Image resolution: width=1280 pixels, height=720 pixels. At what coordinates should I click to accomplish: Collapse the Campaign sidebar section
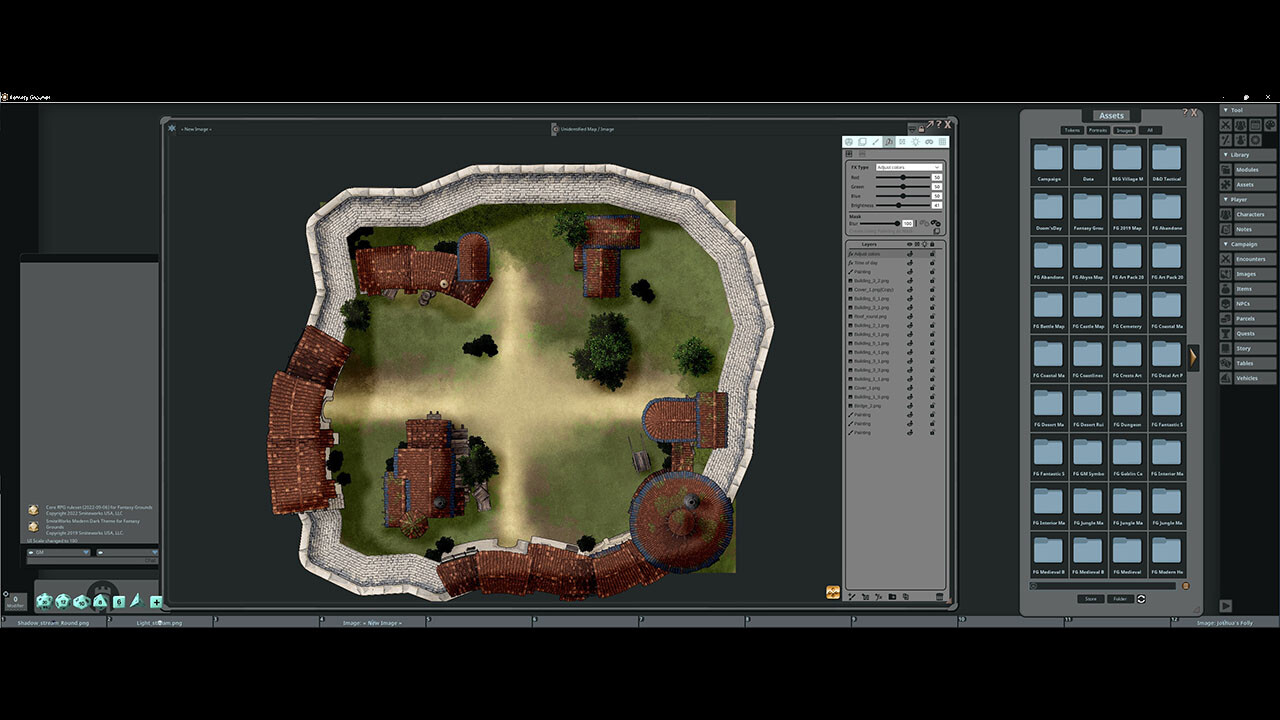pyautogui.click(x=1228, y=243)
